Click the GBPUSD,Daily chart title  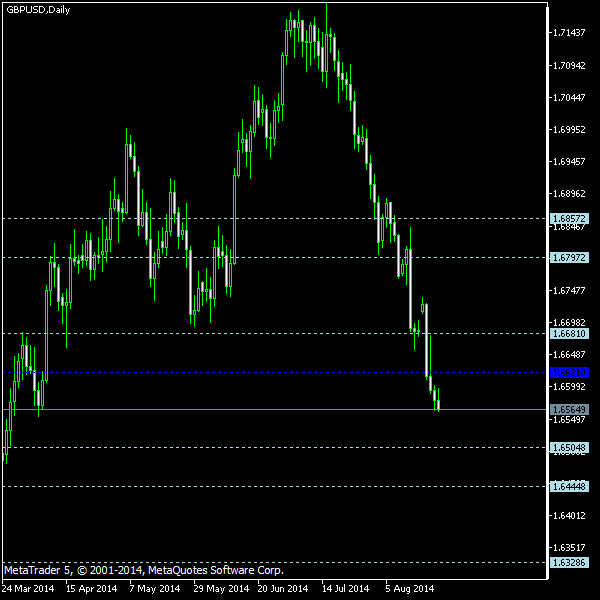(x=38, y=10)
